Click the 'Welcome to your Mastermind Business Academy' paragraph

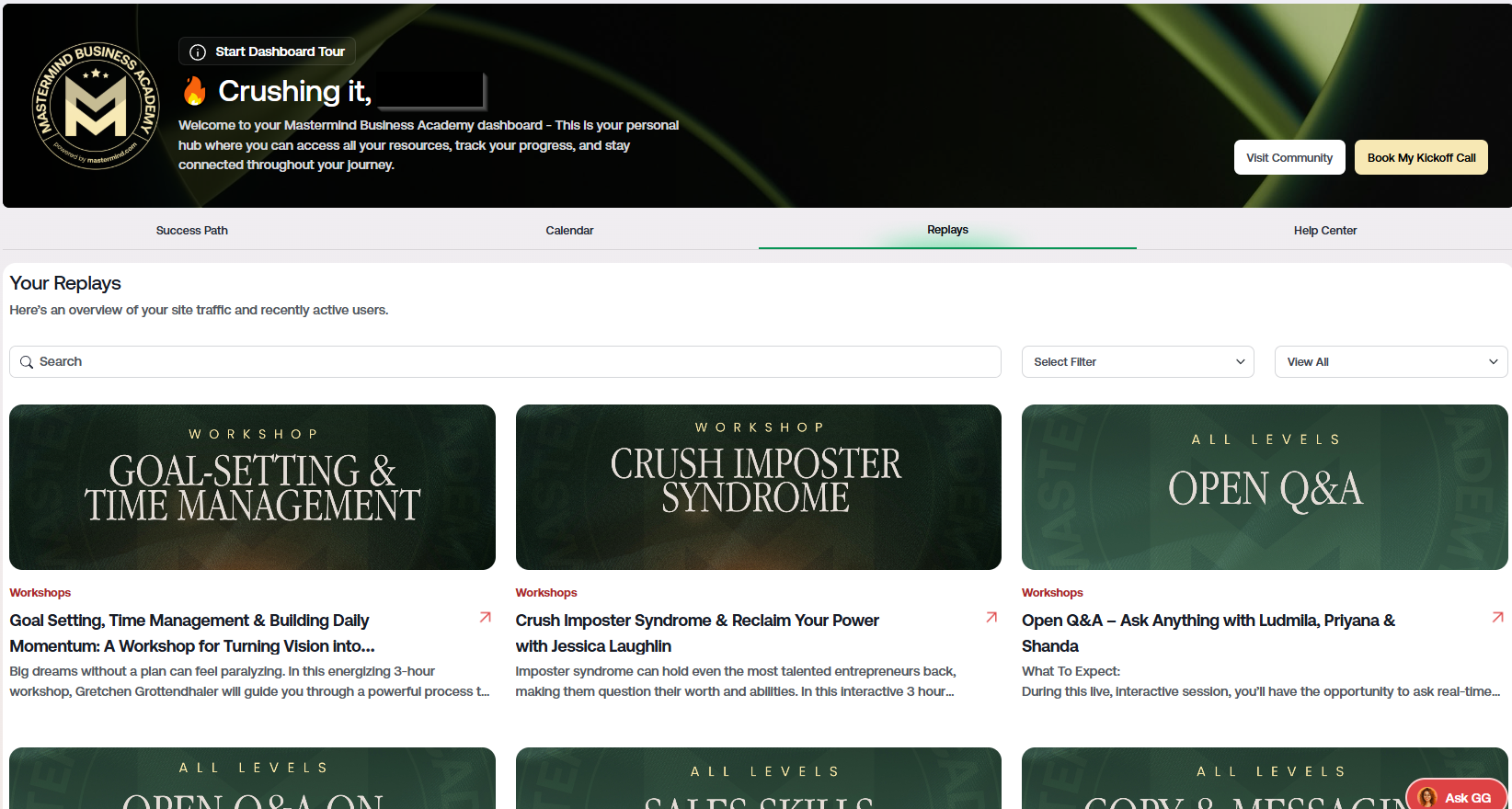429,145
